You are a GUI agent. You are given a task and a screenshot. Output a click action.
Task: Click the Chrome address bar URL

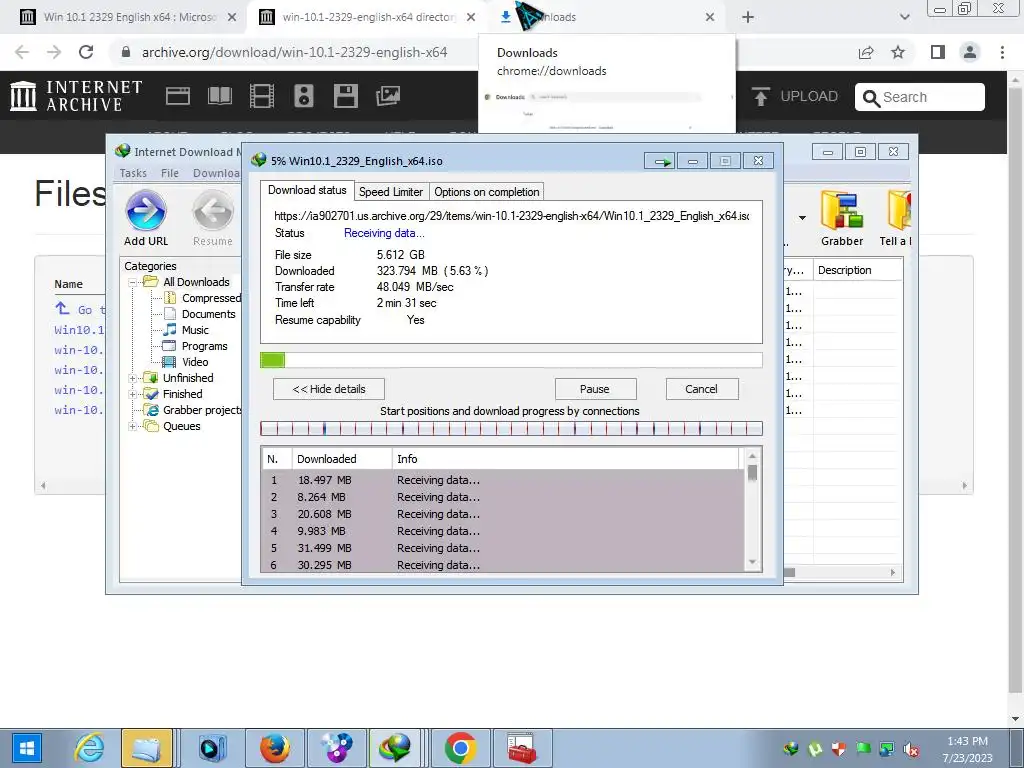295,52
